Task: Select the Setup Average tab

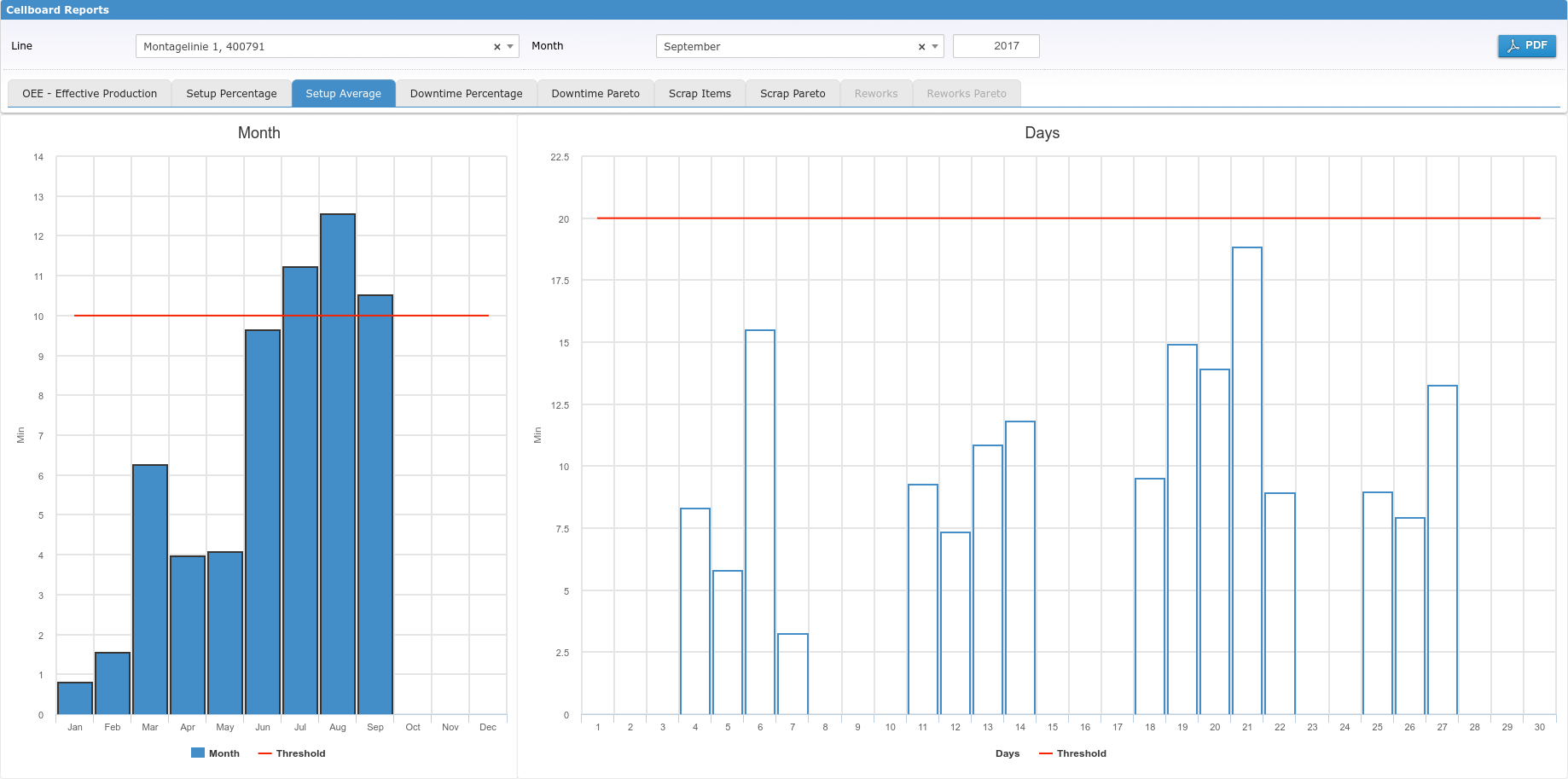Action: tap(343, 94)
